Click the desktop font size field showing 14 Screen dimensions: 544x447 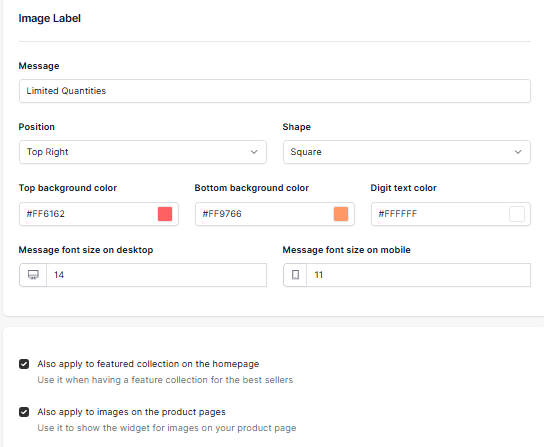[x=156, y=275]
